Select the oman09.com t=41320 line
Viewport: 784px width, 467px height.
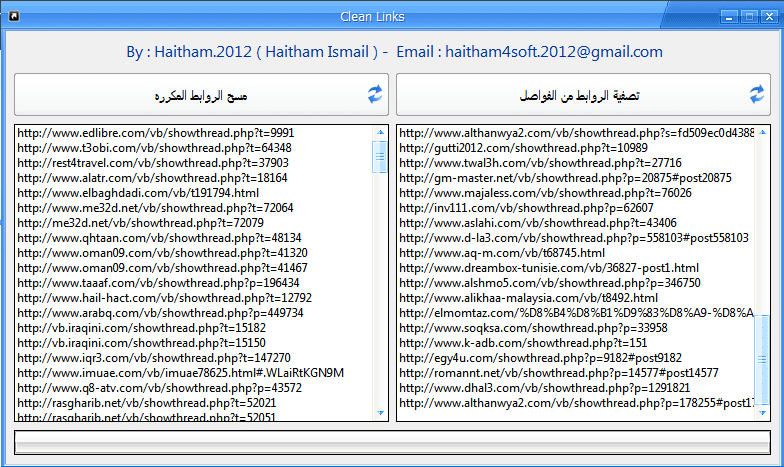click(162, 253)
